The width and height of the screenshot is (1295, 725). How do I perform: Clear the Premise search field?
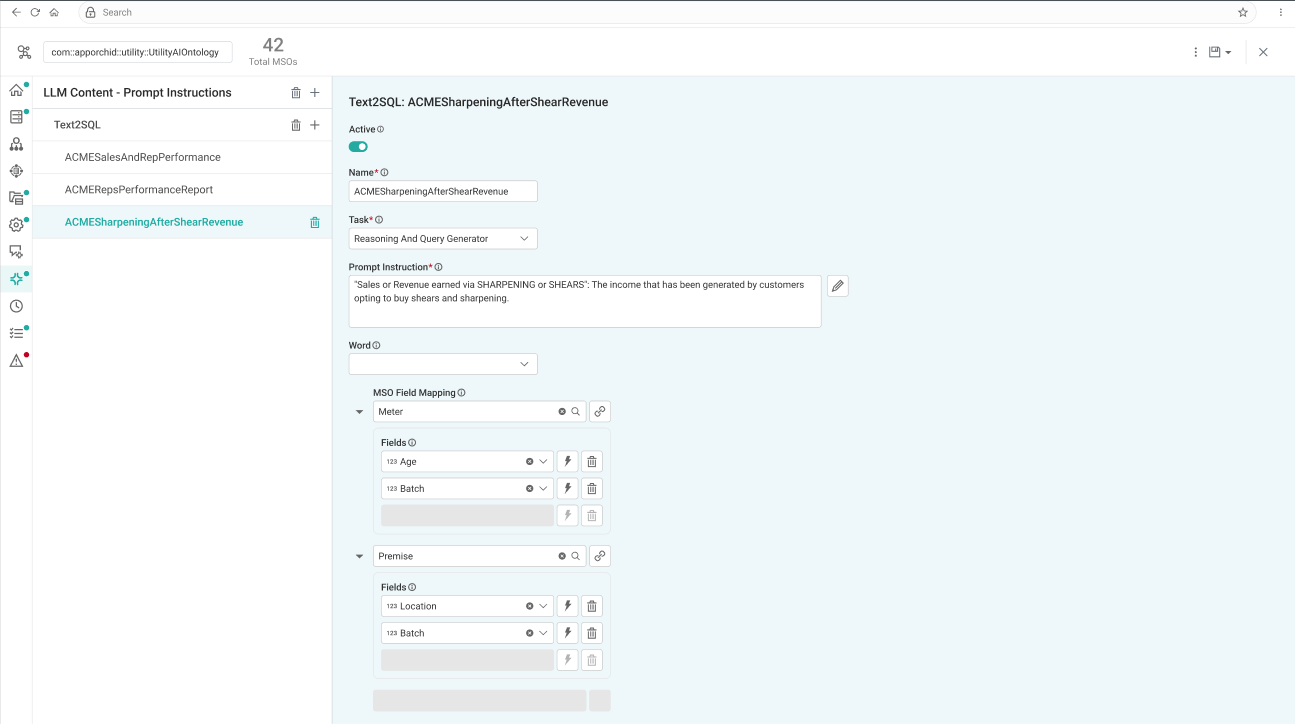pos(562,556)
